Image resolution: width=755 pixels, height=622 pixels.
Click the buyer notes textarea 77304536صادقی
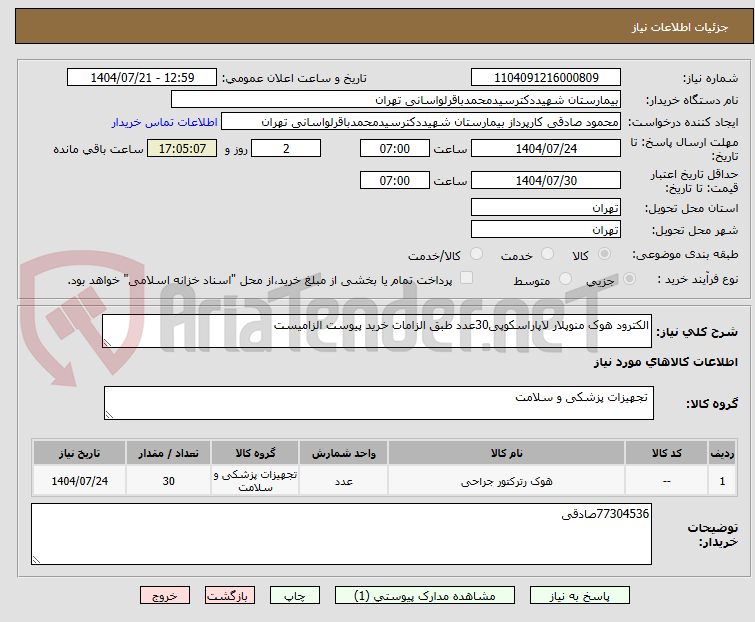click(x=341, y=534)
